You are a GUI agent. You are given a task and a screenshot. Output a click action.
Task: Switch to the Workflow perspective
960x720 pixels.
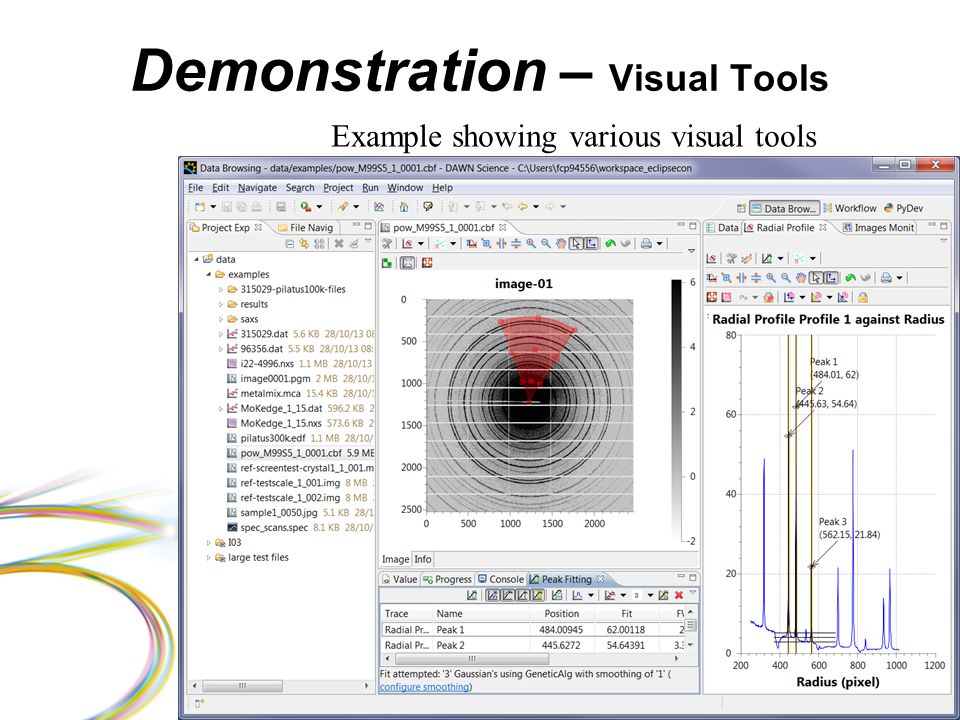[x=850, y=208]
